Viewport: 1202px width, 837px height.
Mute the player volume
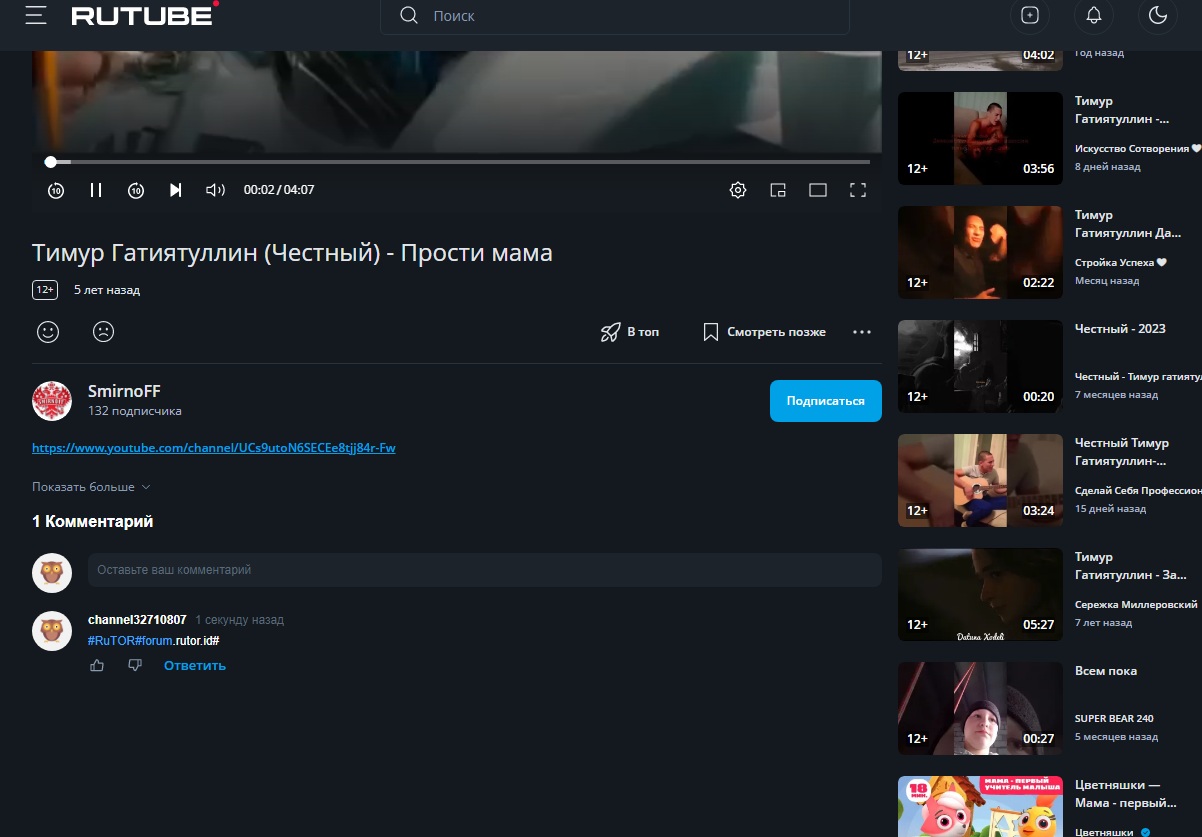[215, 190]
